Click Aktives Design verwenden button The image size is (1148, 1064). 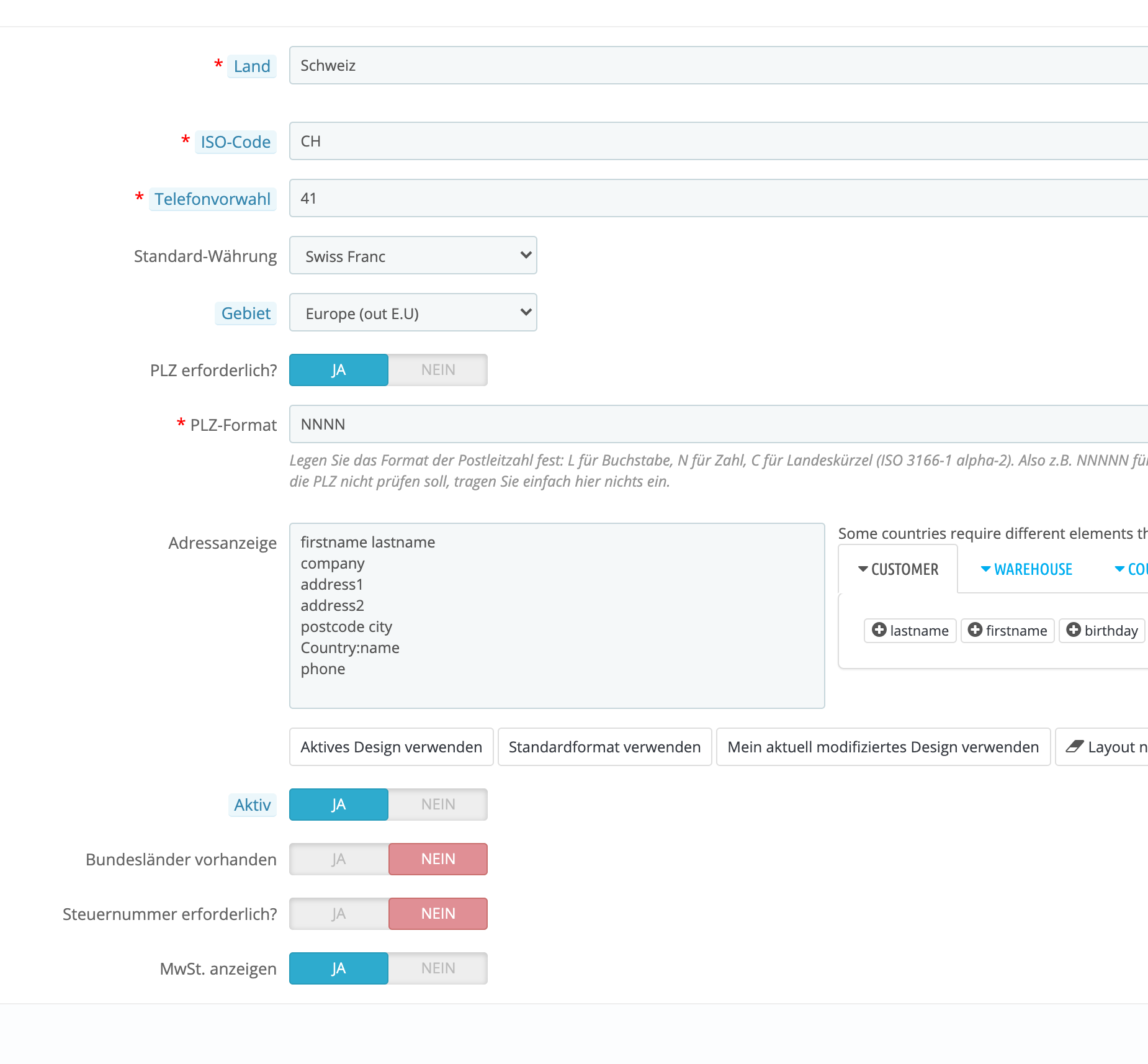(392, 747)
